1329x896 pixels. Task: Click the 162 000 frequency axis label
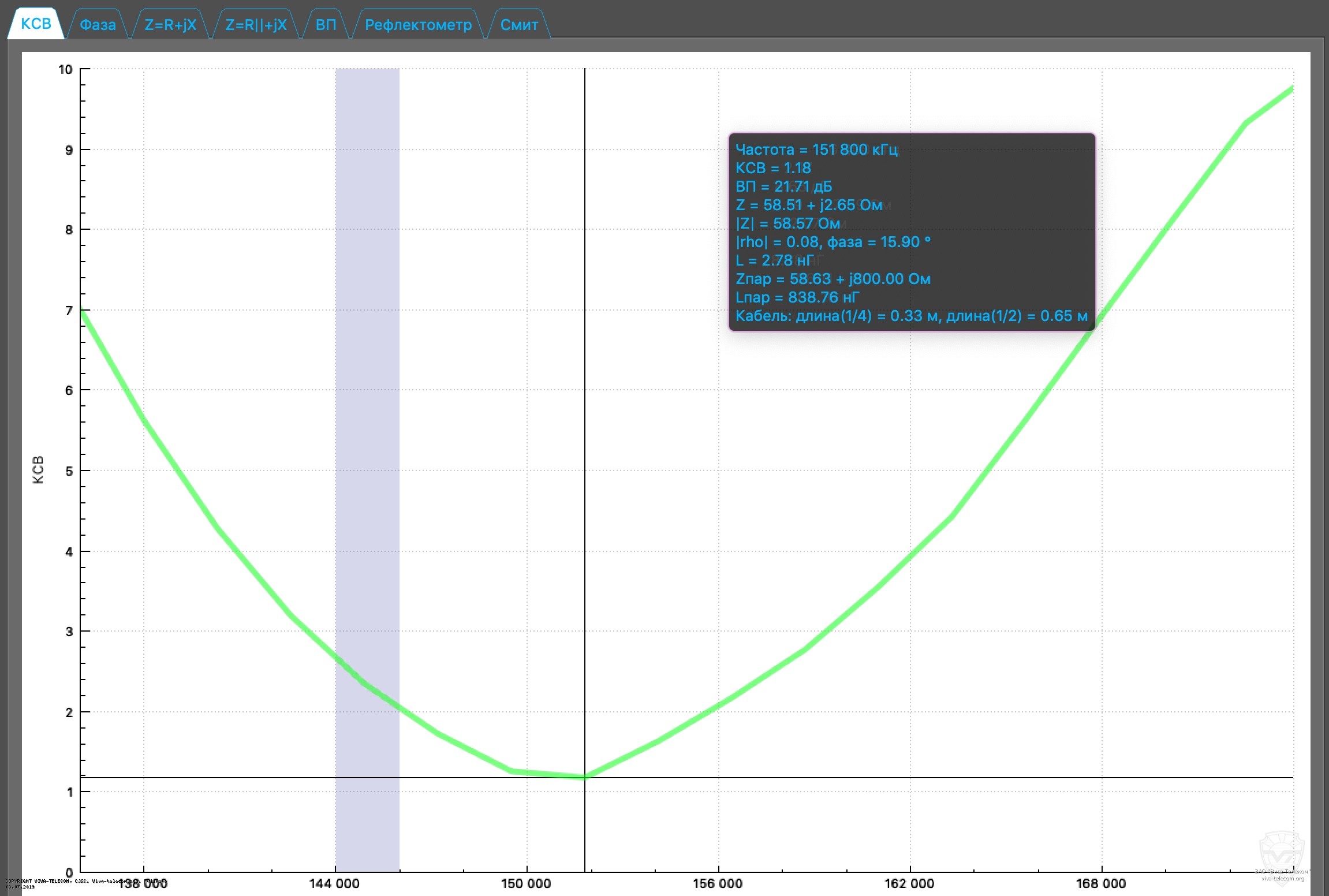pos(909,883)
